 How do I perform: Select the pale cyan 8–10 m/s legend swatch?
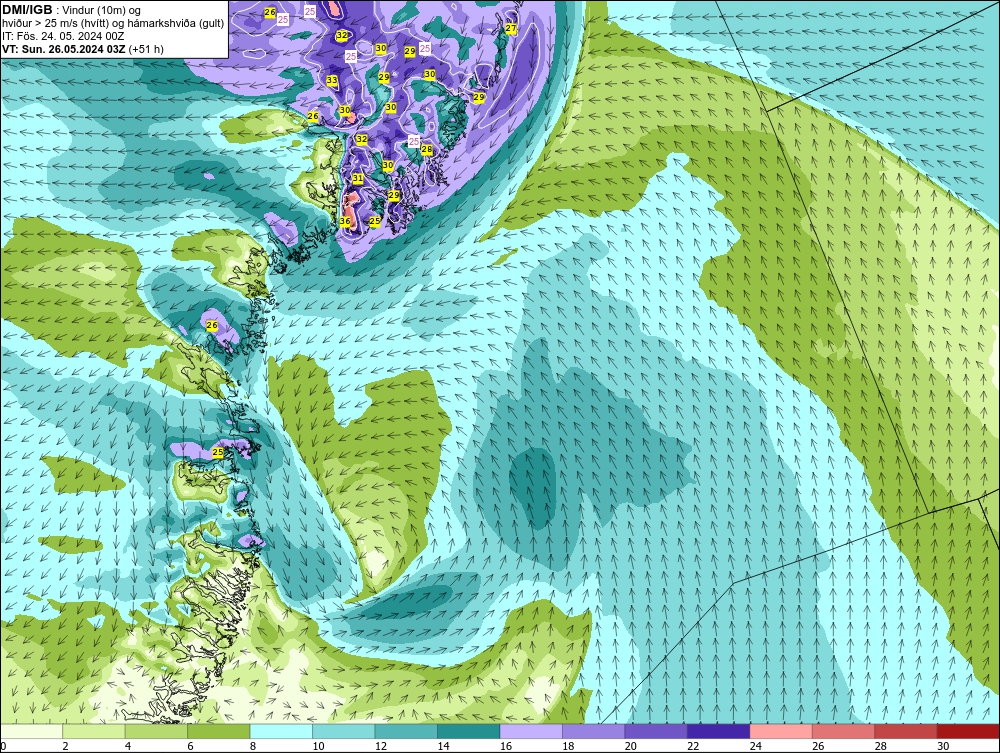[281, 731]
